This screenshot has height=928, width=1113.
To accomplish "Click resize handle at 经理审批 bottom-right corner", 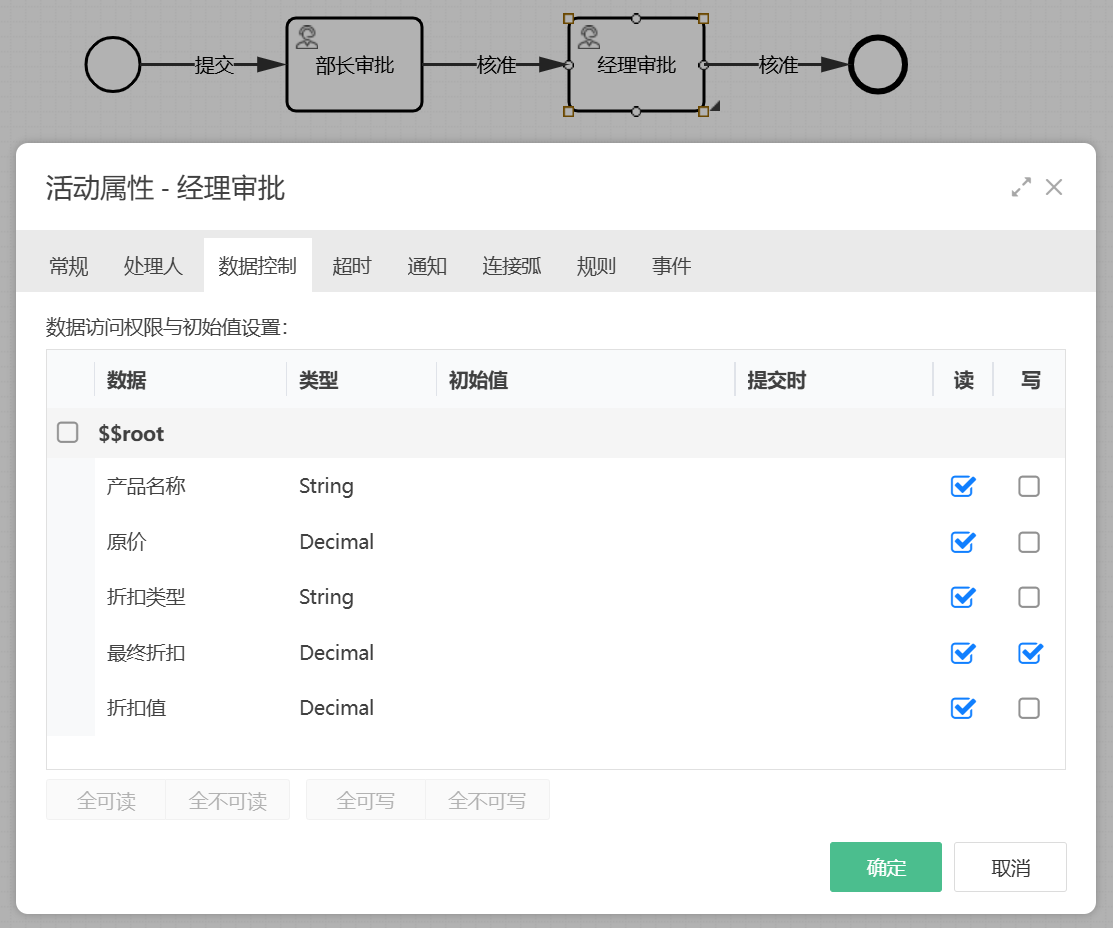I will (704, 111).
